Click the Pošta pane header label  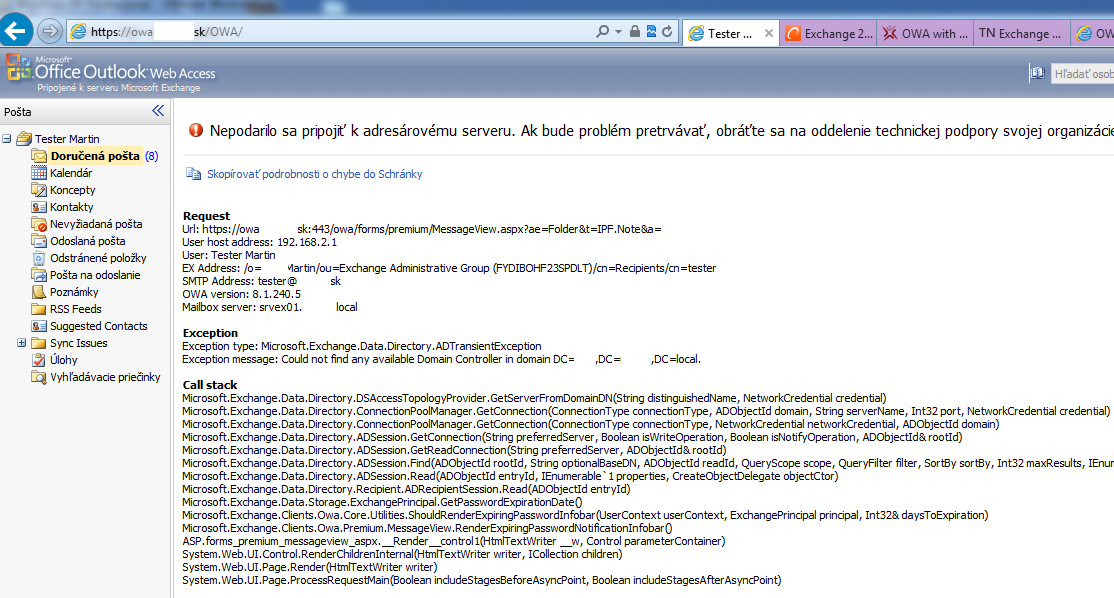[x=18, y=112]
